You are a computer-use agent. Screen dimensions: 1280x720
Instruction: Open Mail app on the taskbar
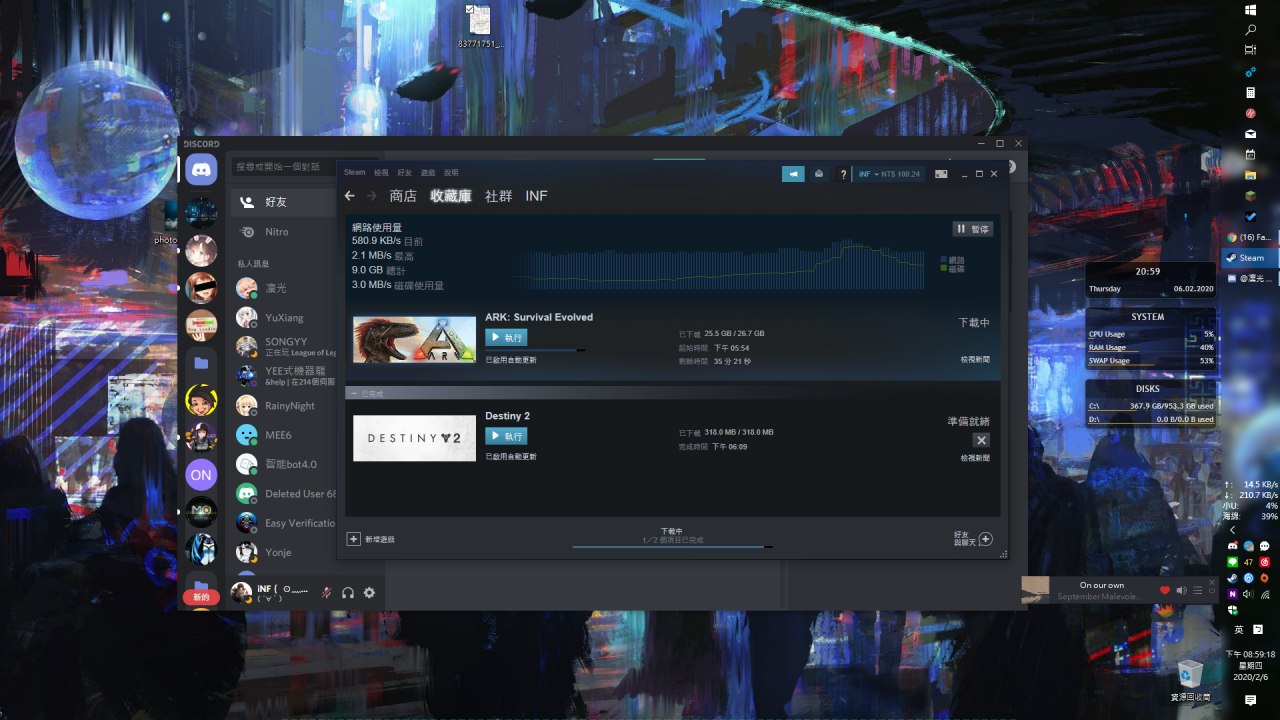1250,133
